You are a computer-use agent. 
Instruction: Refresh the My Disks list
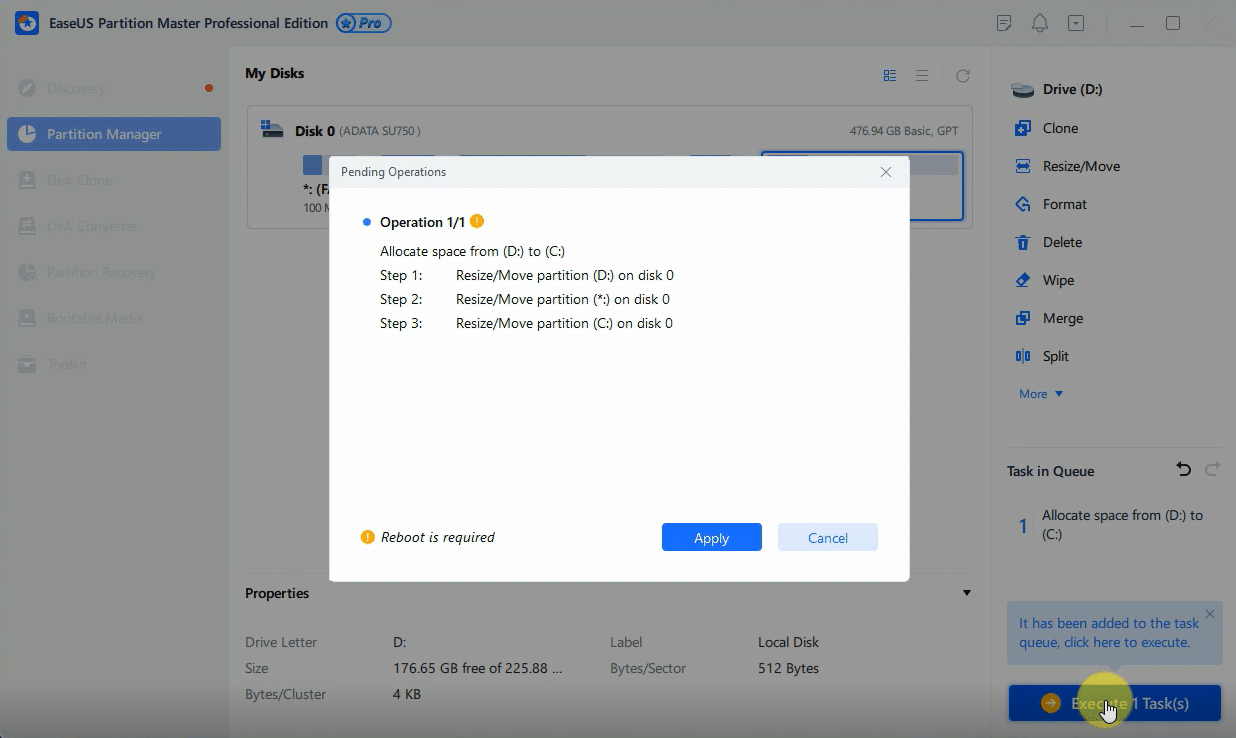[x=963, y=75]
